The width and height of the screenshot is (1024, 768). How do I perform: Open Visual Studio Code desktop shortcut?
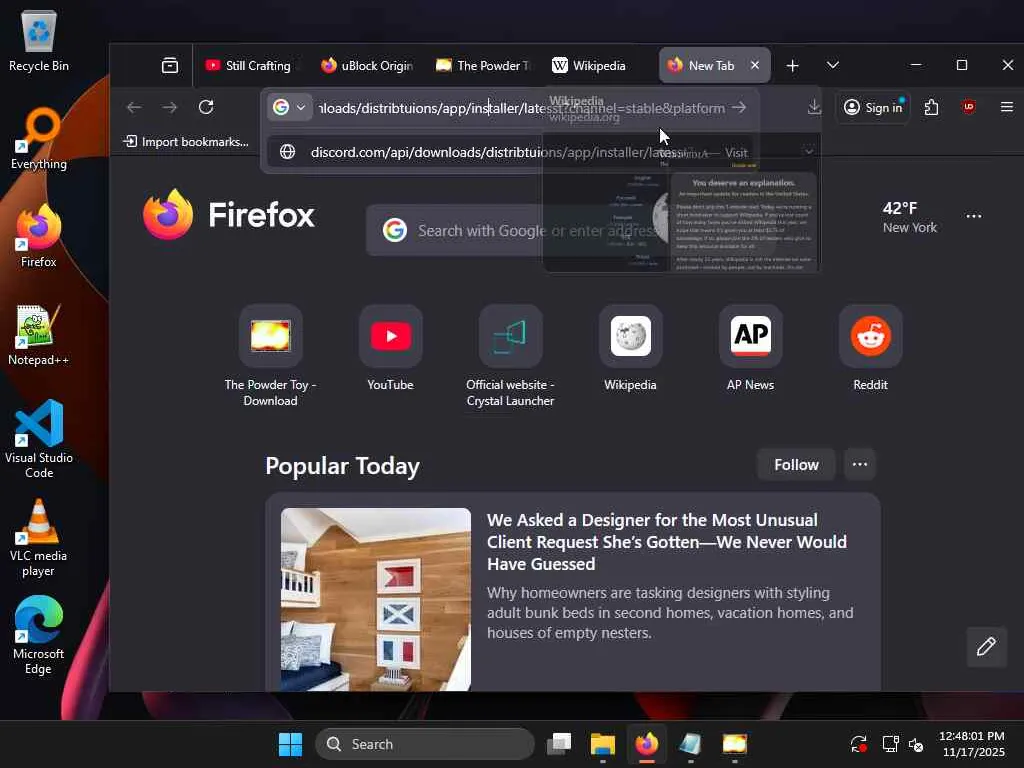pyautogui.click(x=39, y=439)
